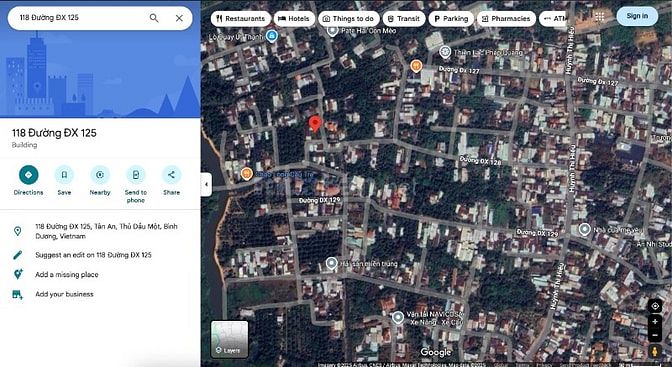Zoom out with the minus button
The height and width of the screenshot is (367, 672).
[655, 335]
